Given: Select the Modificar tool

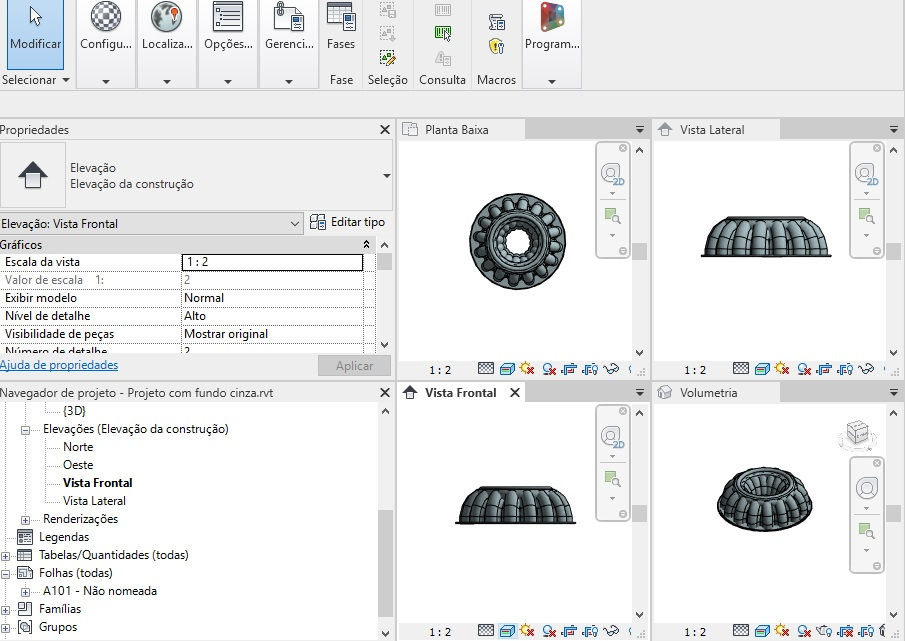Looking at the screenshot, I should (35, 35).
